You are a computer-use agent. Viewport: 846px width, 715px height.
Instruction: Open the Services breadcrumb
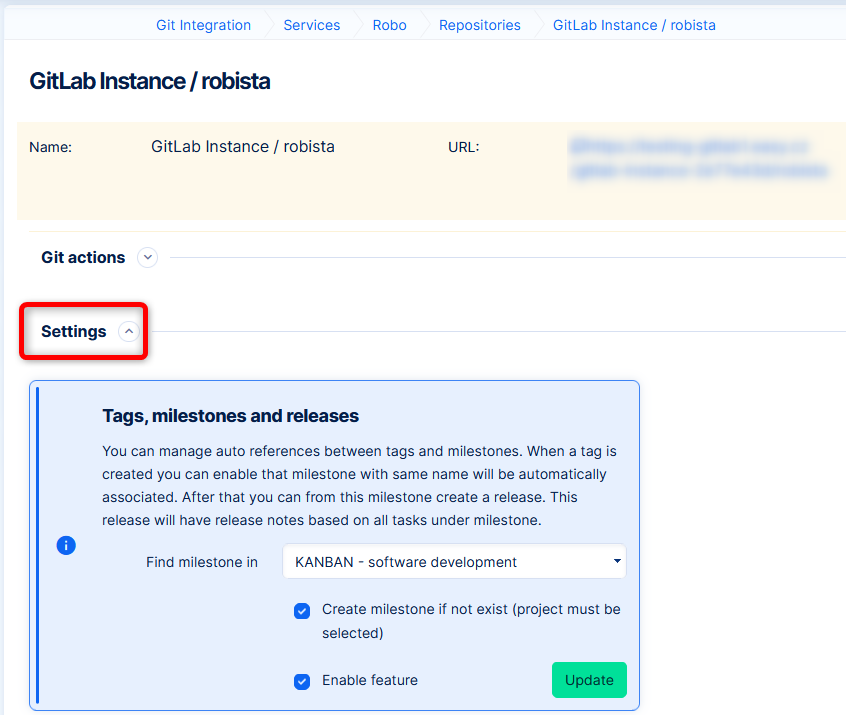click(x=311, y=25)
